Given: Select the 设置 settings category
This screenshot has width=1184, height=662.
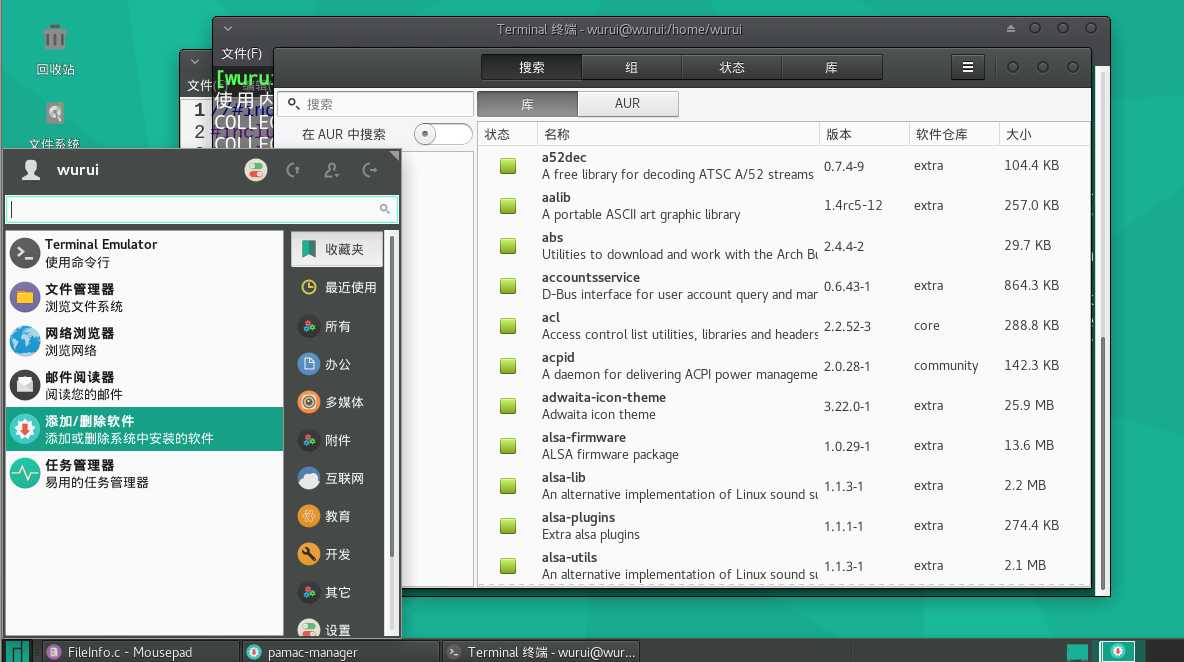Looking at the screenshot, I should [337, 628].
